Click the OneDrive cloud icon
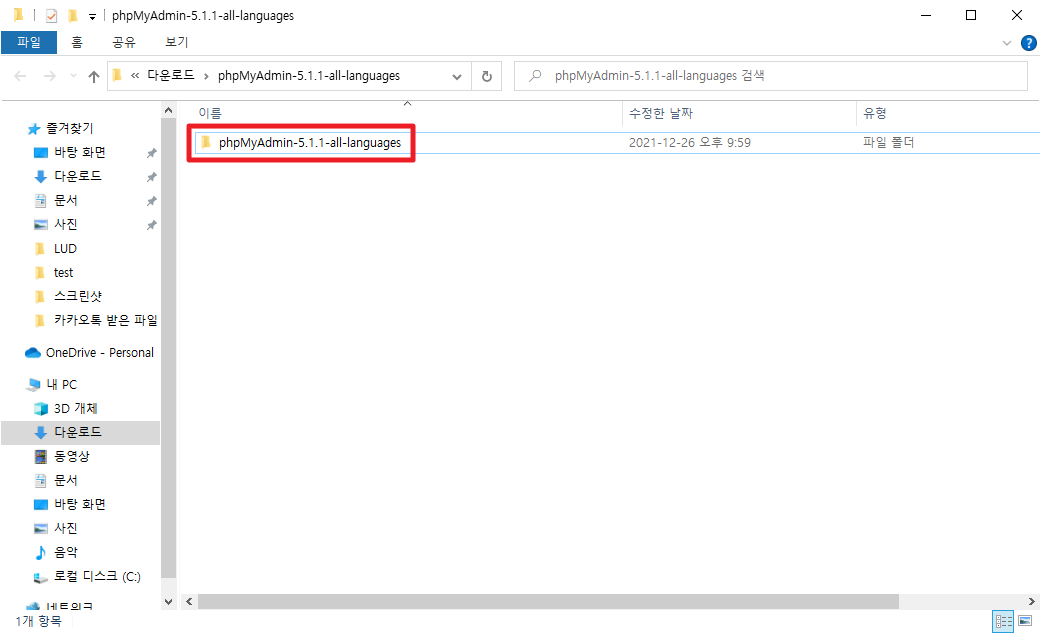 pos(33,353)
